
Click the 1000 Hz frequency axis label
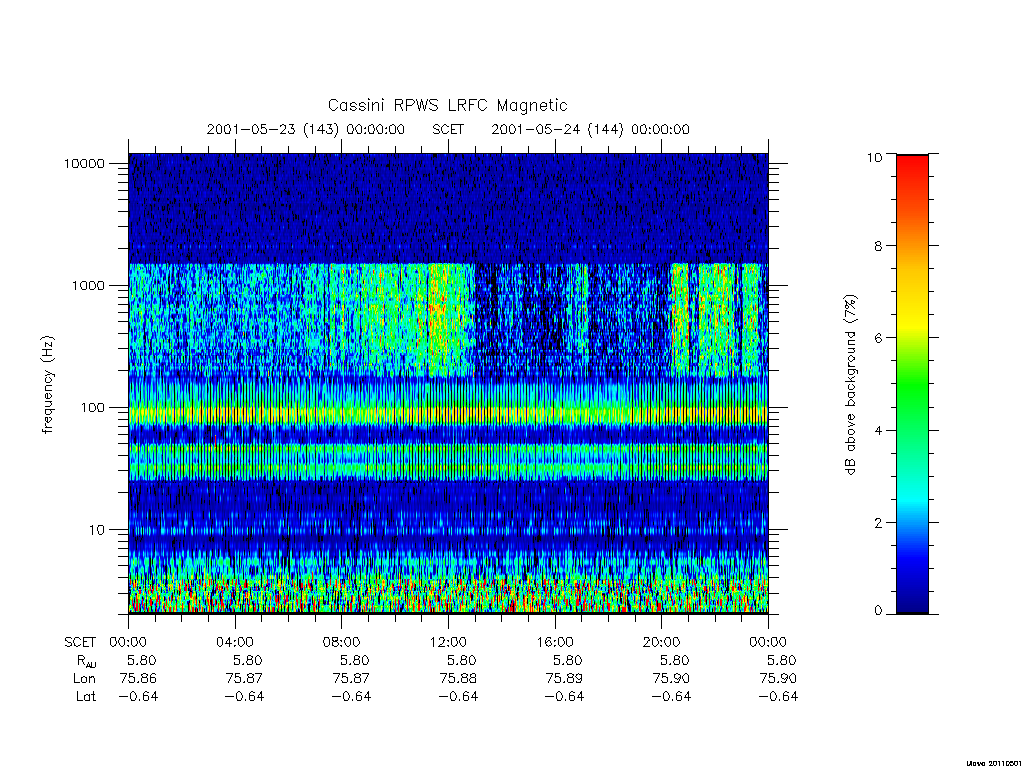point(88,285)
